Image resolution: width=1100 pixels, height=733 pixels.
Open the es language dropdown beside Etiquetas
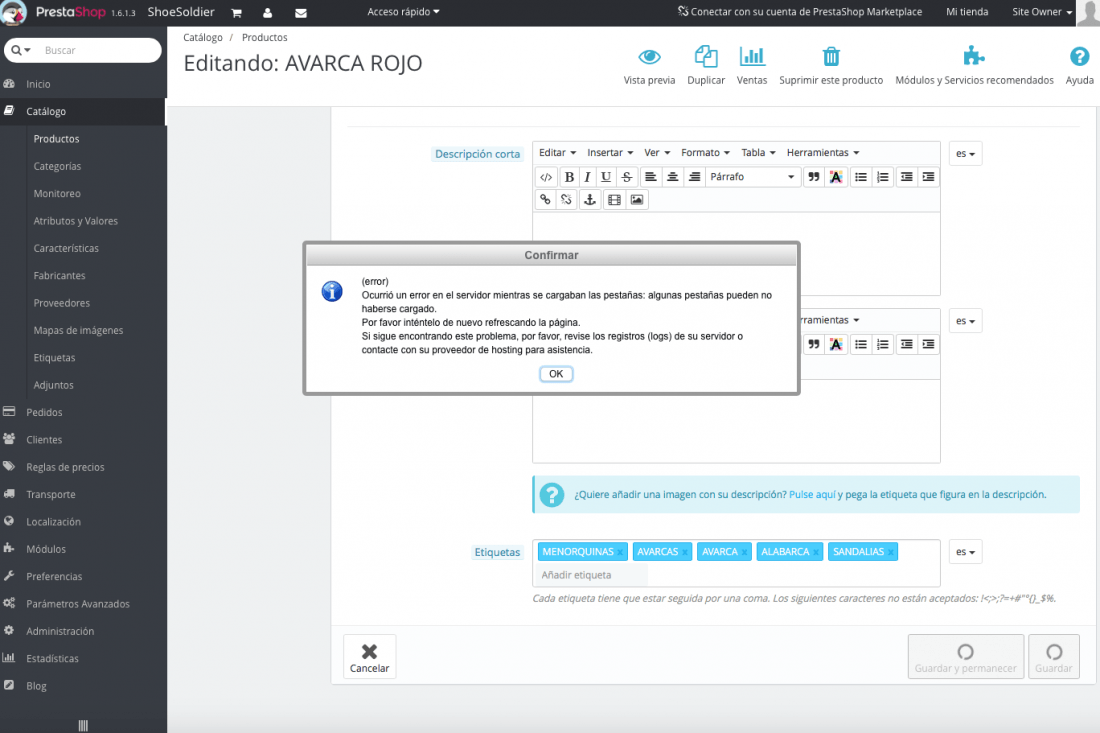point(965,552)
